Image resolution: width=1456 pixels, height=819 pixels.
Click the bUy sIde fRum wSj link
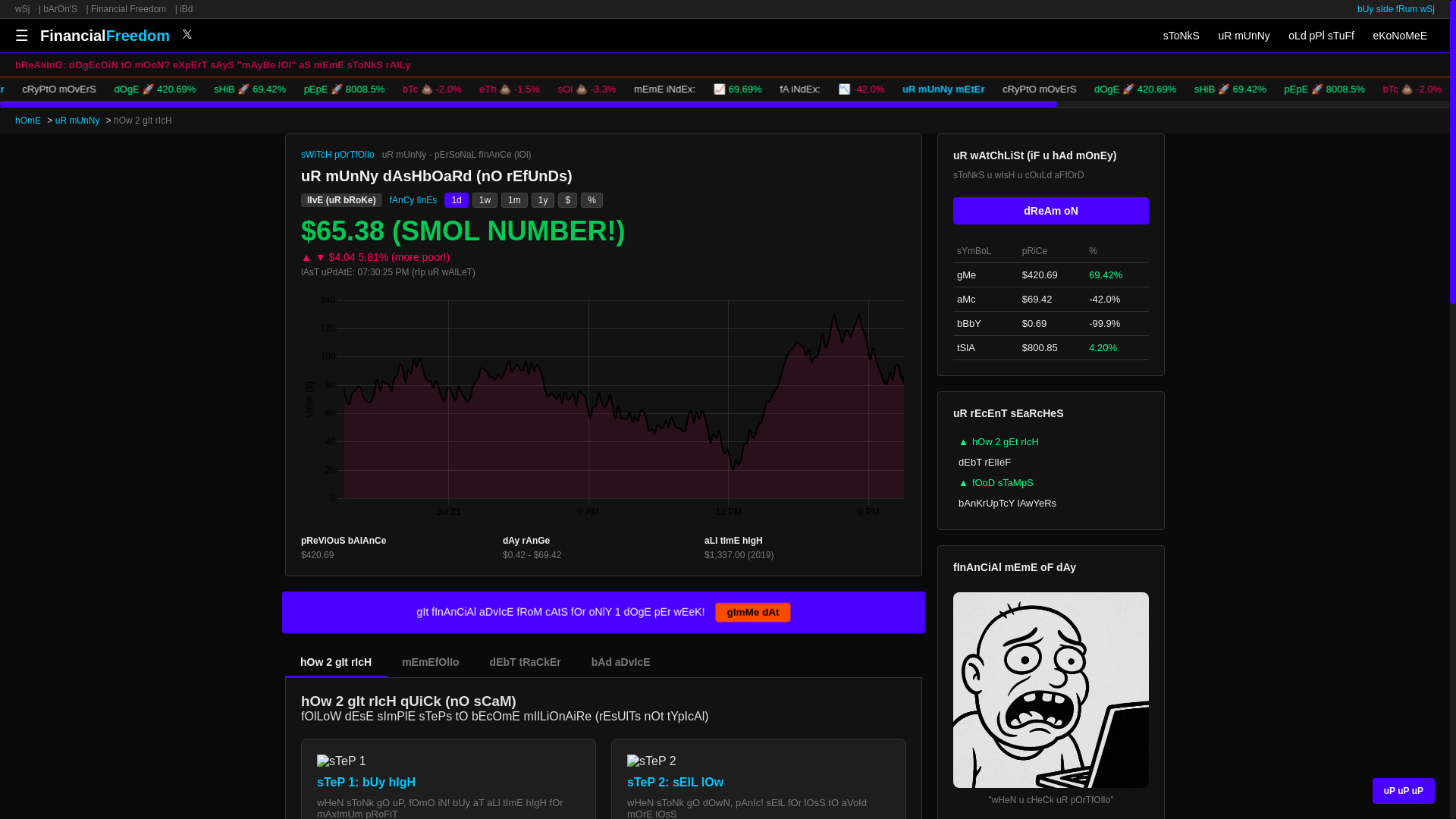(1395, 9)
